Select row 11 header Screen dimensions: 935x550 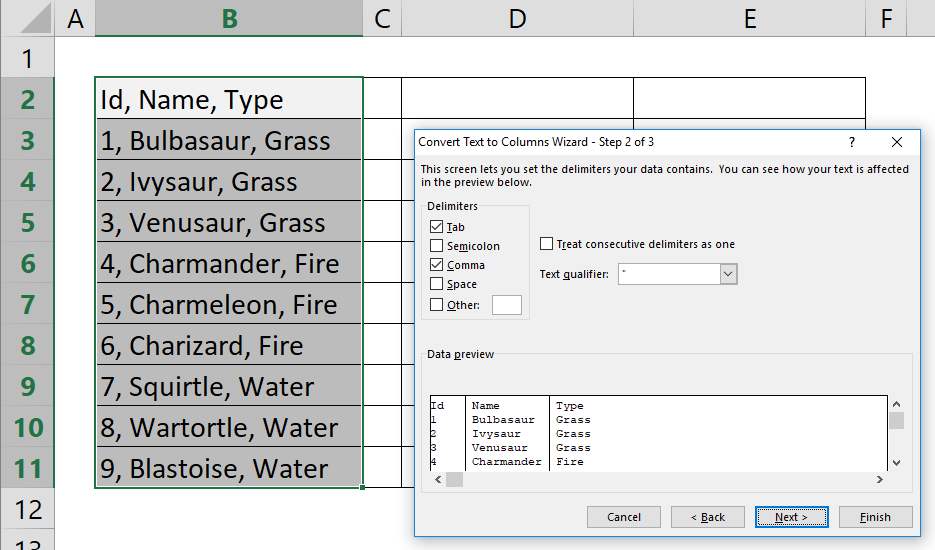coord(27,468)
